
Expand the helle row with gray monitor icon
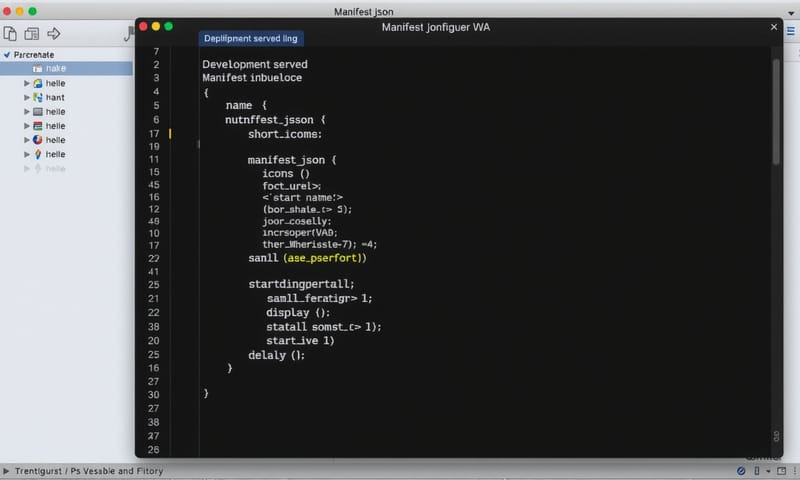27,111
